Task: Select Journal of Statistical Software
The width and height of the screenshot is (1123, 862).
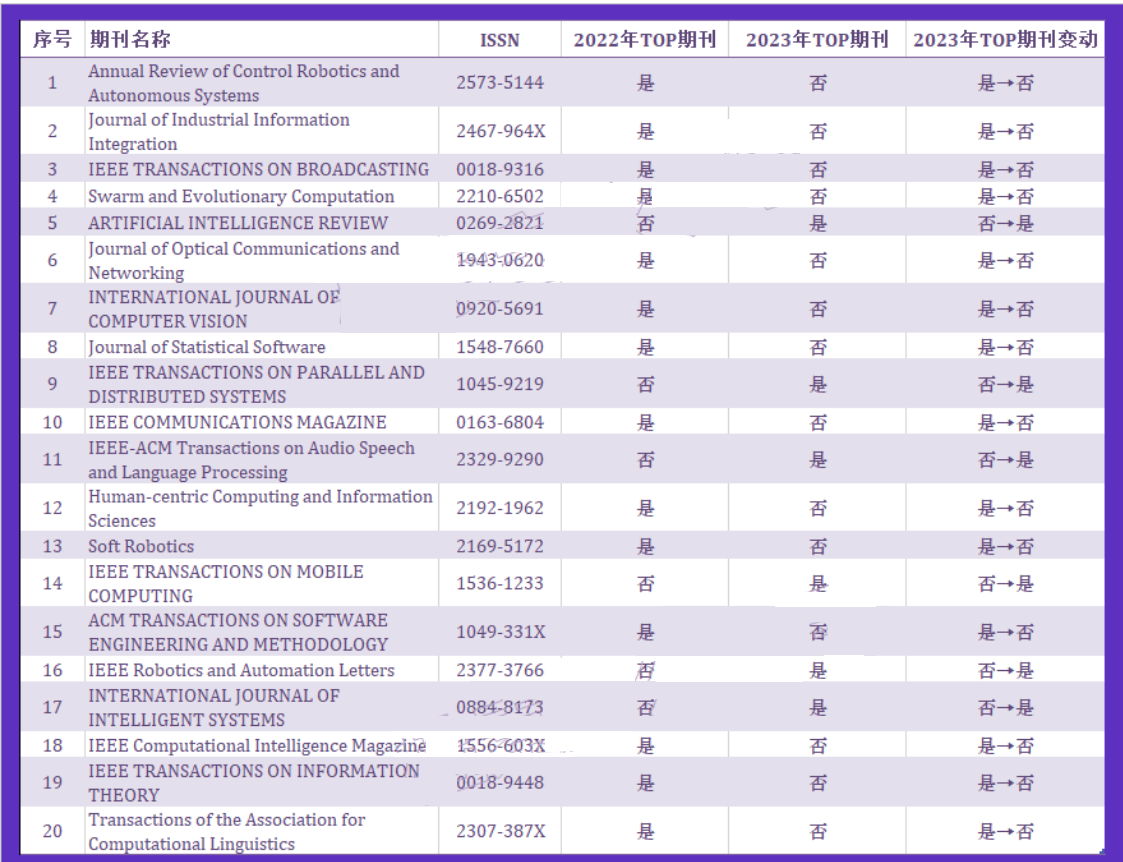Action: 207,347
